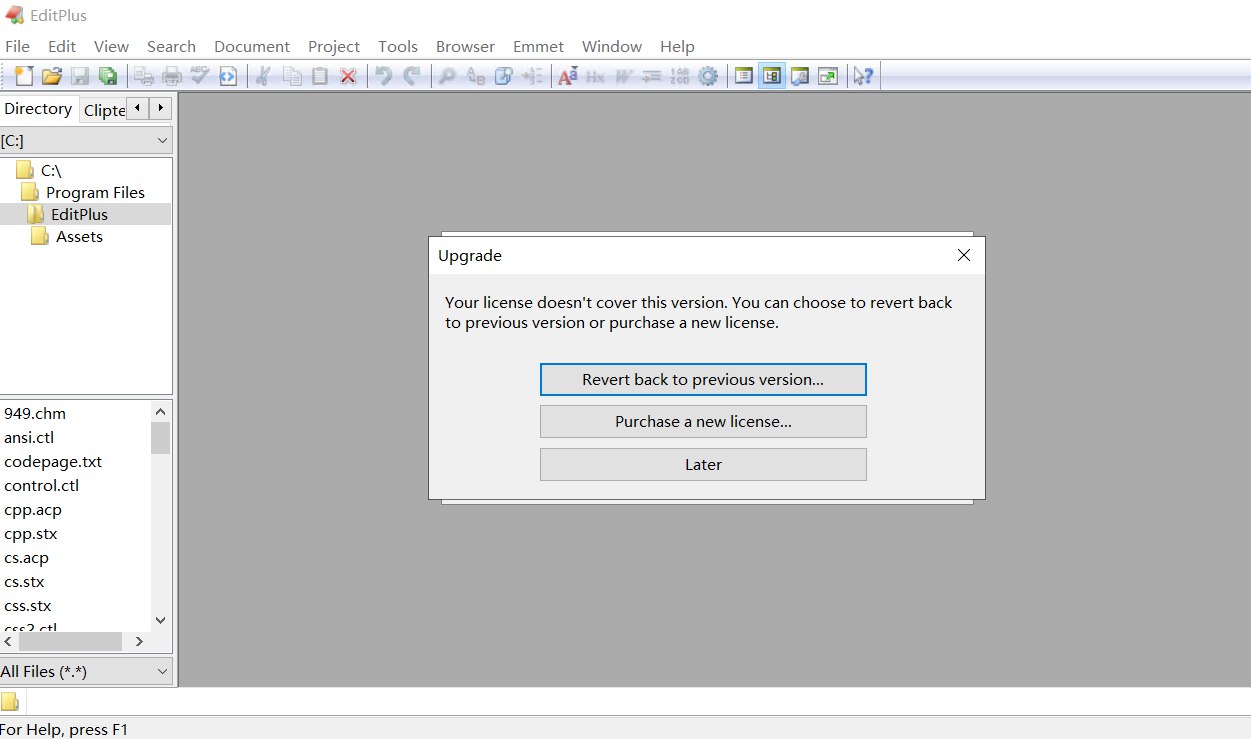The width and height of the screenshot is (1251, 739).
Task: Click the Redo arrow icon
Action: point(412,76)
